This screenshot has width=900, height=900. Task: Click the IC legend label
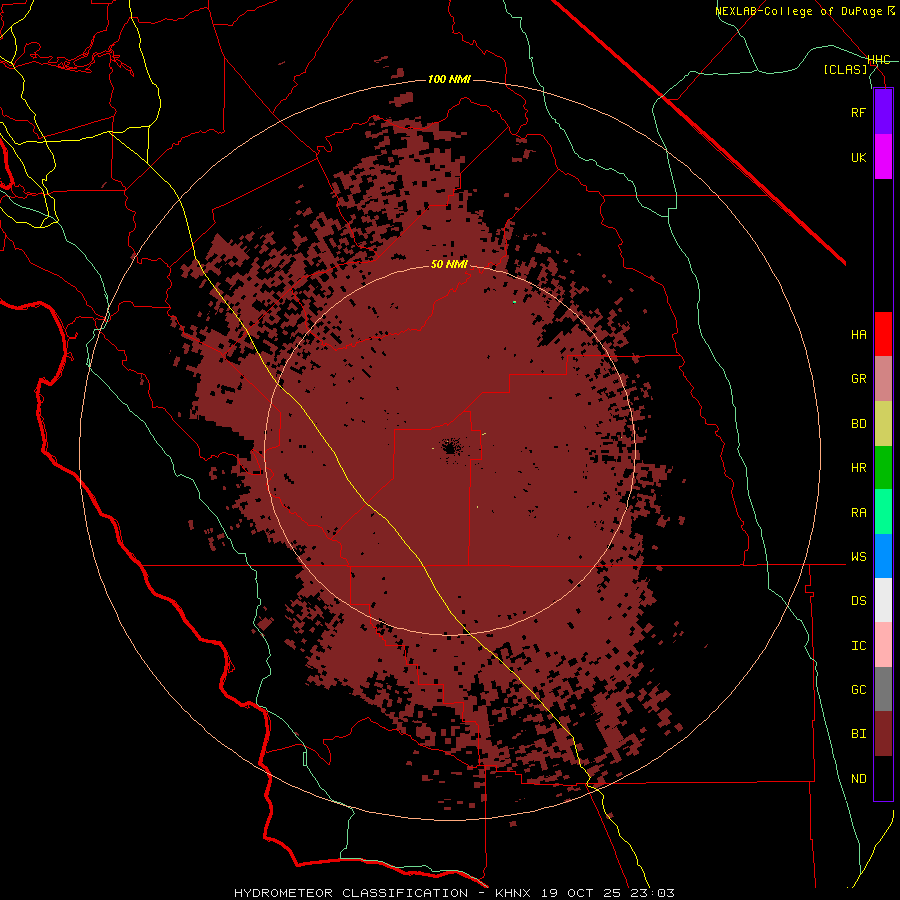[858, 646]
